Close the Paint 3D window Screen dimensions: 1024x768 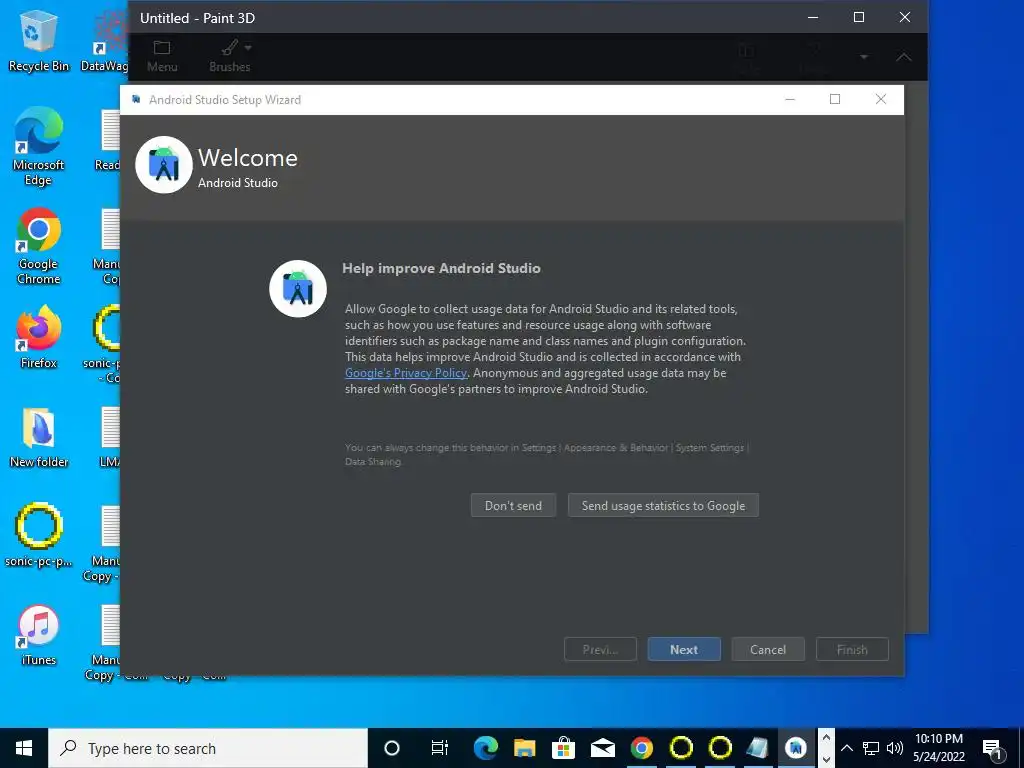(x=904, y=18)
